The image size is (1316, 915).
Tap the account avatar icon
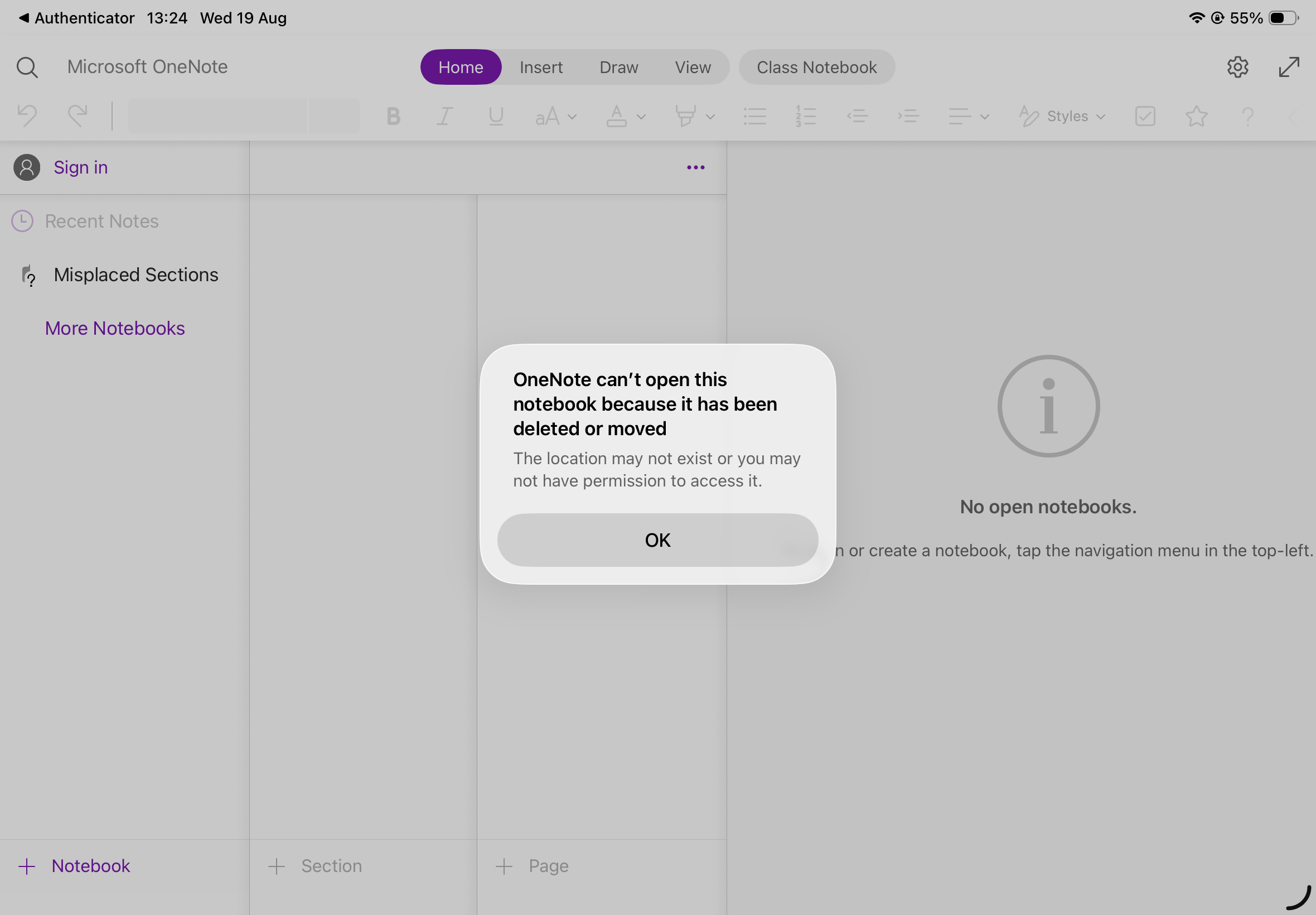point(27,167)
